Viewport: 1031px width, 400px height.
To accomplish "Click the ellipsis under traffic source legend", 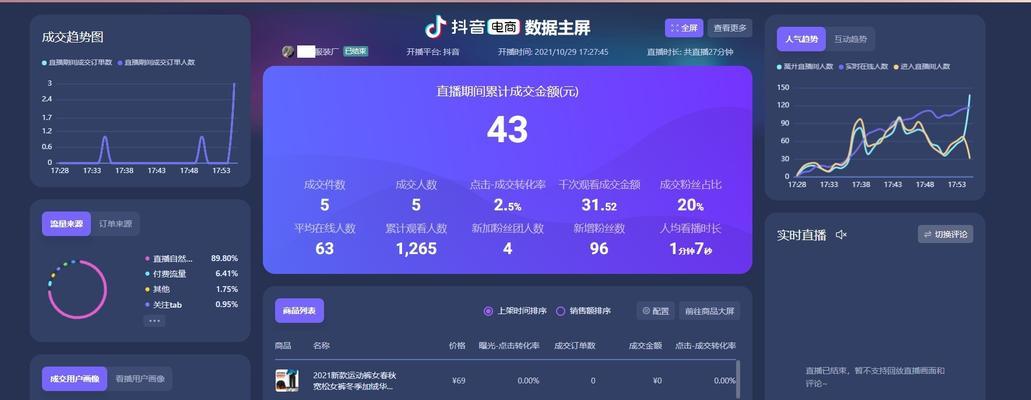I will click(155, 321).
